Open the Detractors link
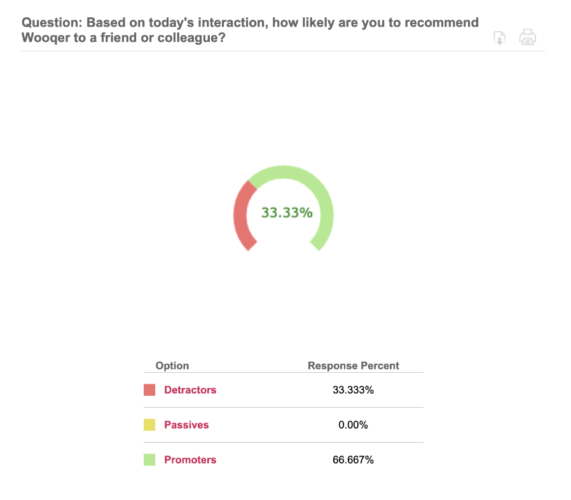This screenshot has width=571, height=500. pos(190,390)
